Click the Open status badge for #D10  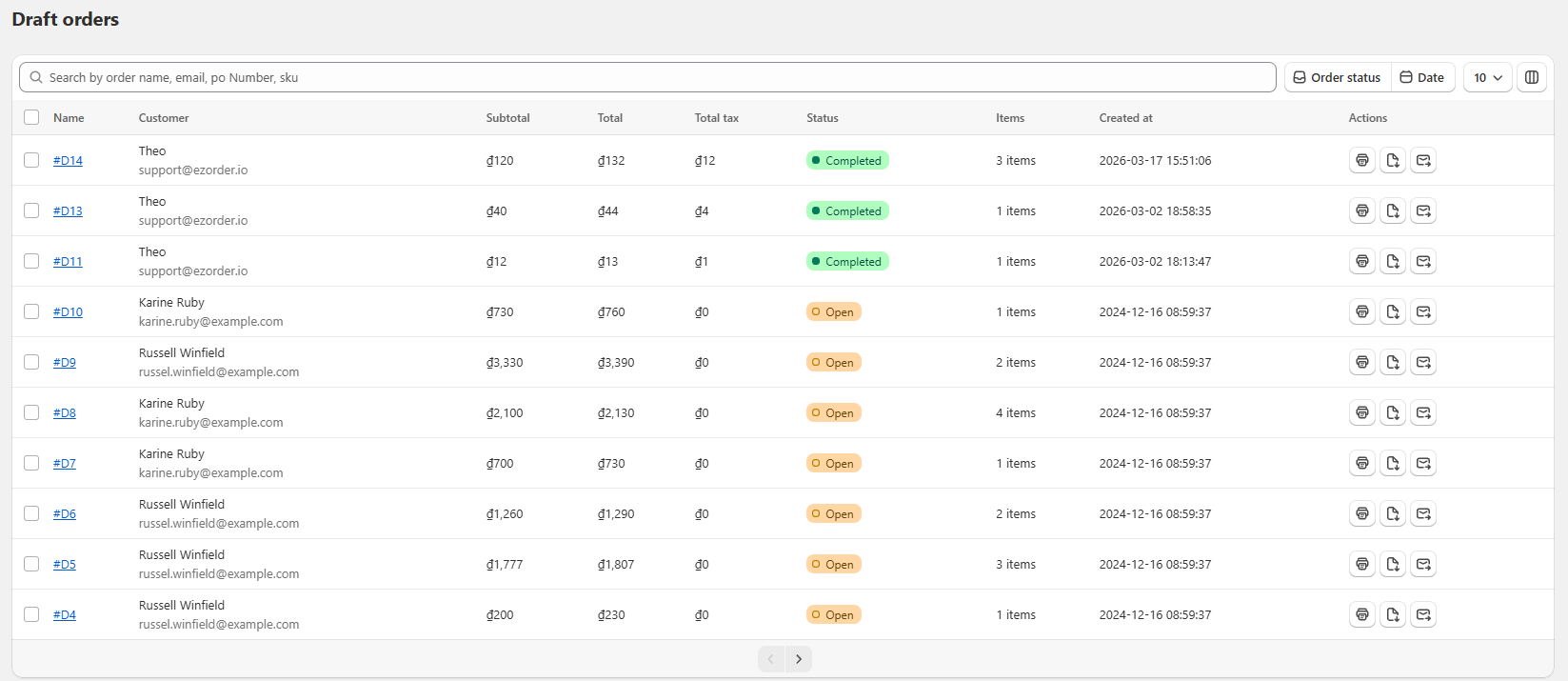pos(834,311)
